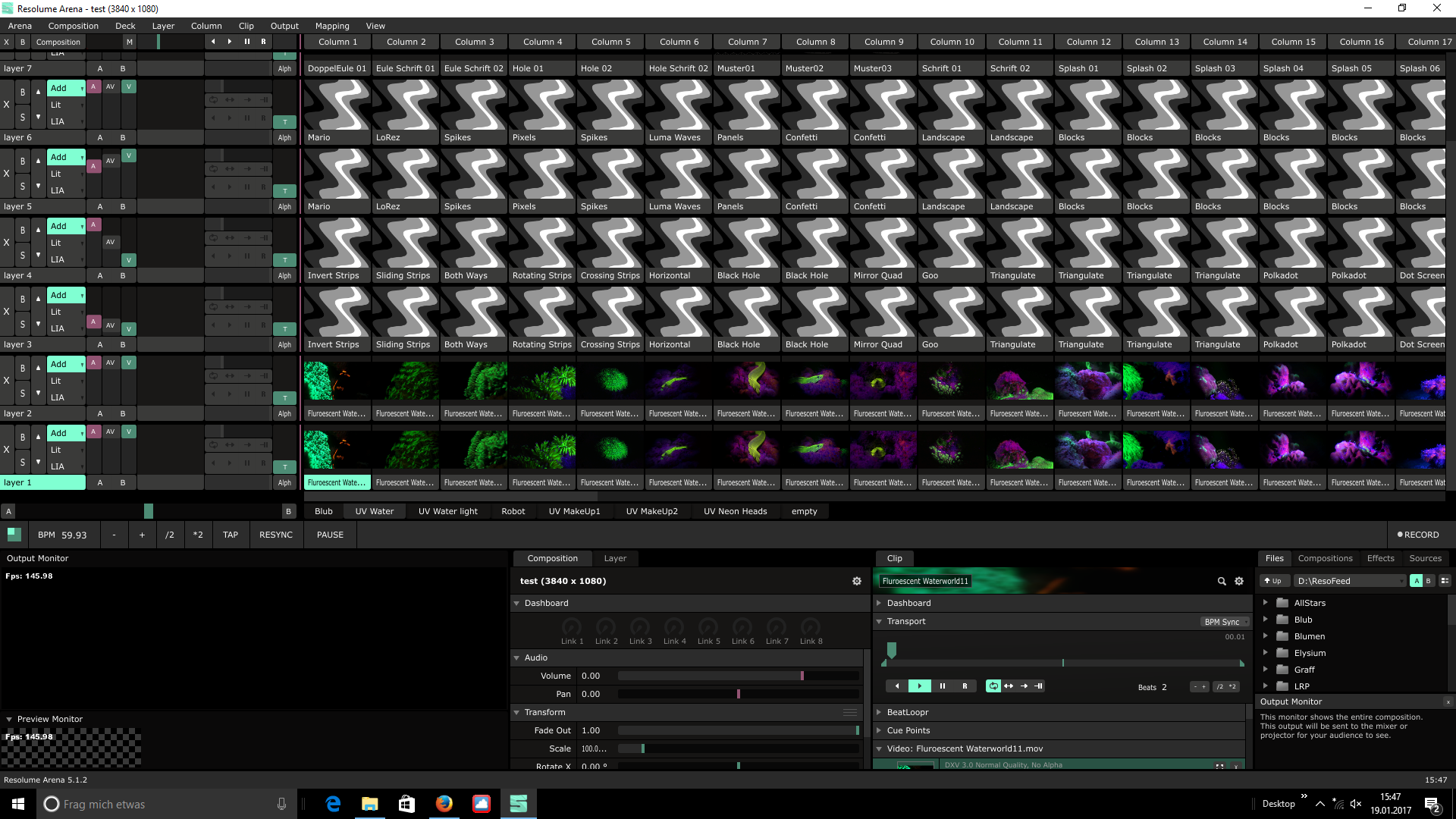
Task: Play the clip backwards in Transport
Action: coord(897,686)
